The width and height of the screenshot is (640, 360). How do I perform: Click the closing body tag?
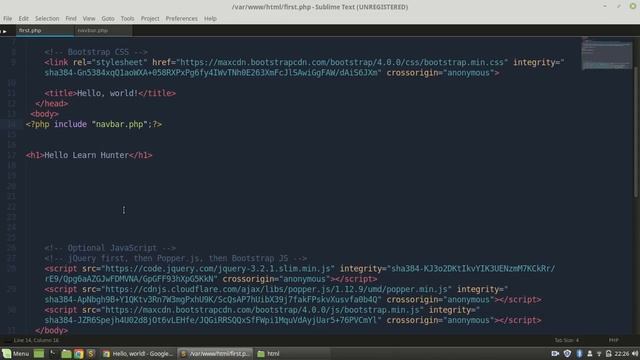pos(52,331)
